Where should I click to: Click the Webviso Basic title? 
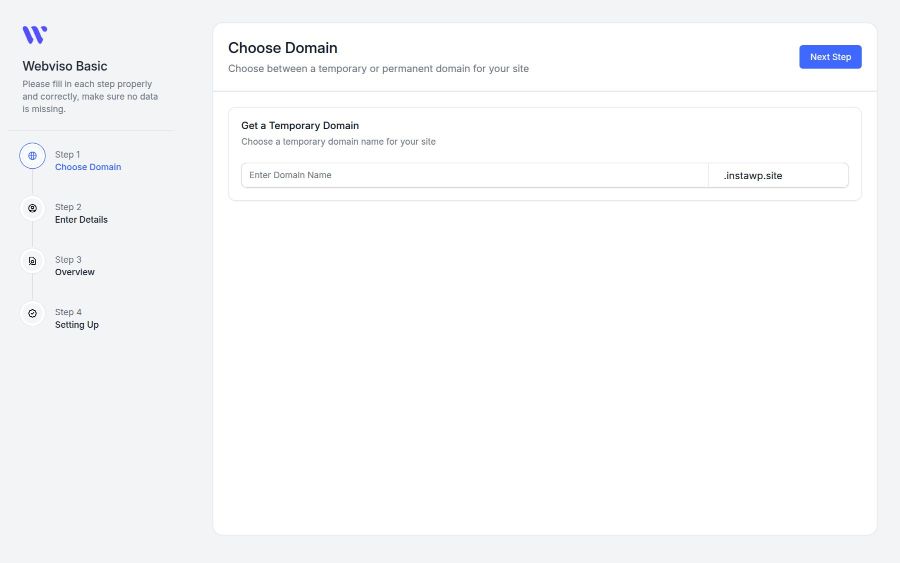click(x=65, y=66)
